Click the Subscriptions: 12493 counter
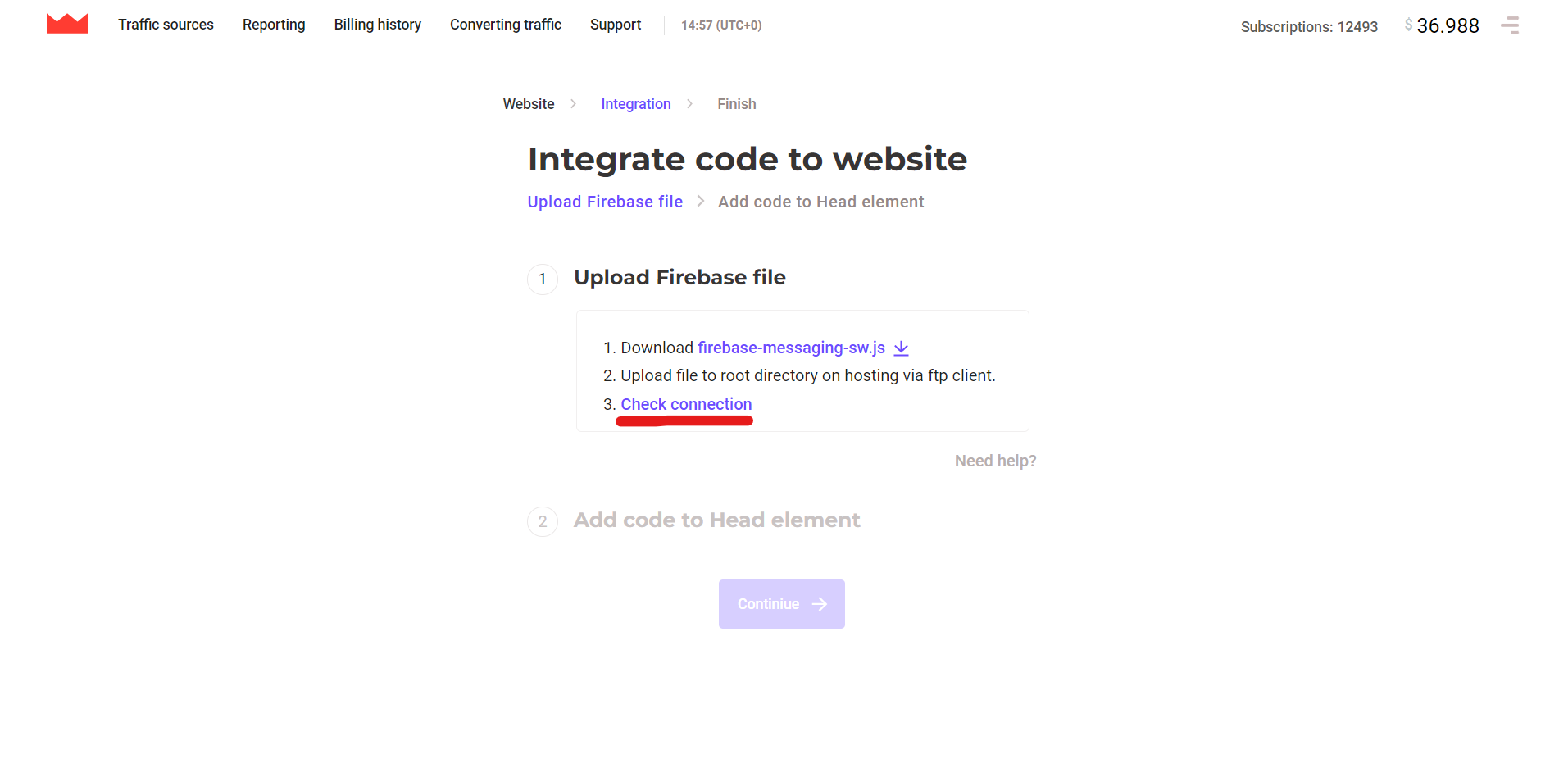The height and width of the screenshot is (768, 1568). [1309, 26]
